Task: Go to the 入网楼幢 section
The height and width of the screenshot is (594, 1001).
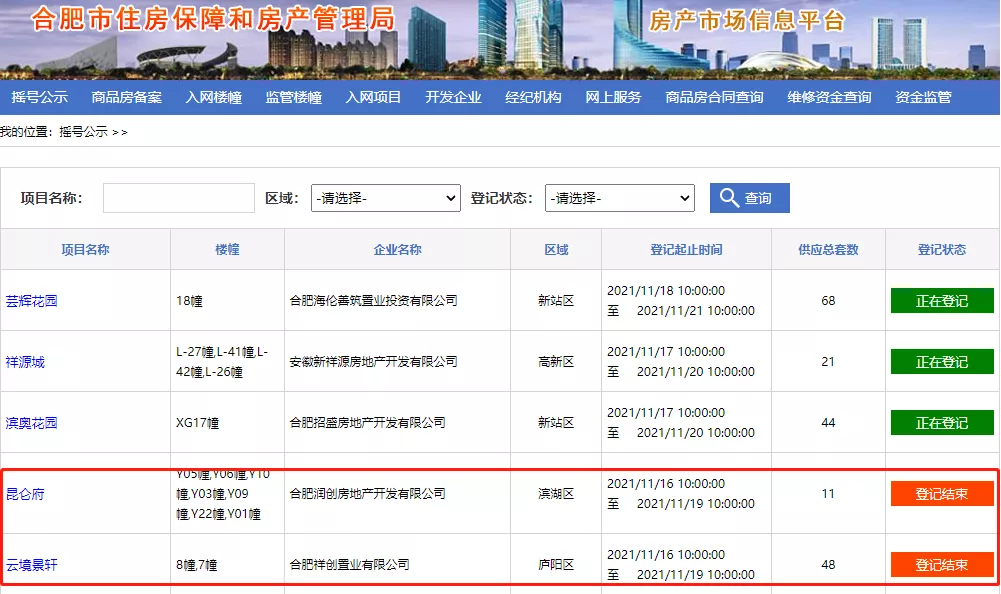Action: [x=214, y=97]
